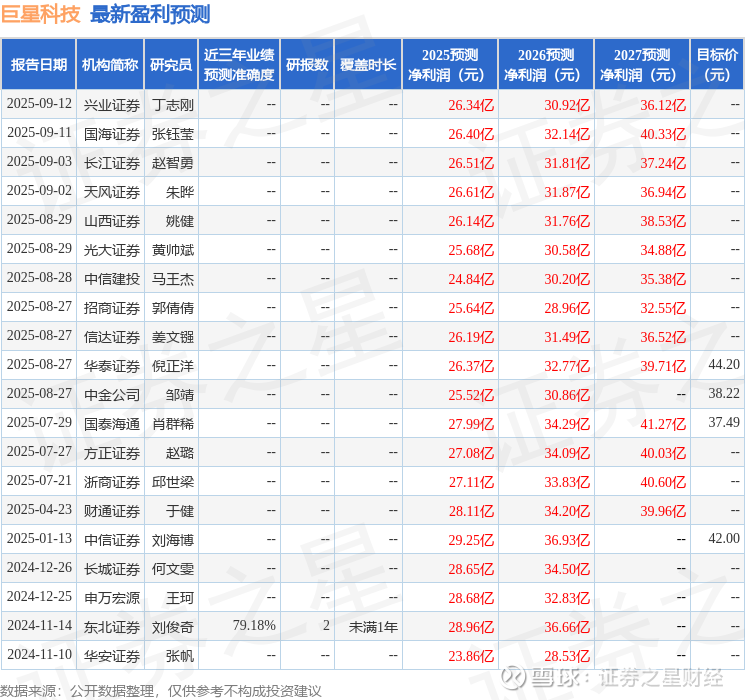Screen dimensions: 745x700
Task: Select analyst 姜文镪
Action: click(173, 337)
